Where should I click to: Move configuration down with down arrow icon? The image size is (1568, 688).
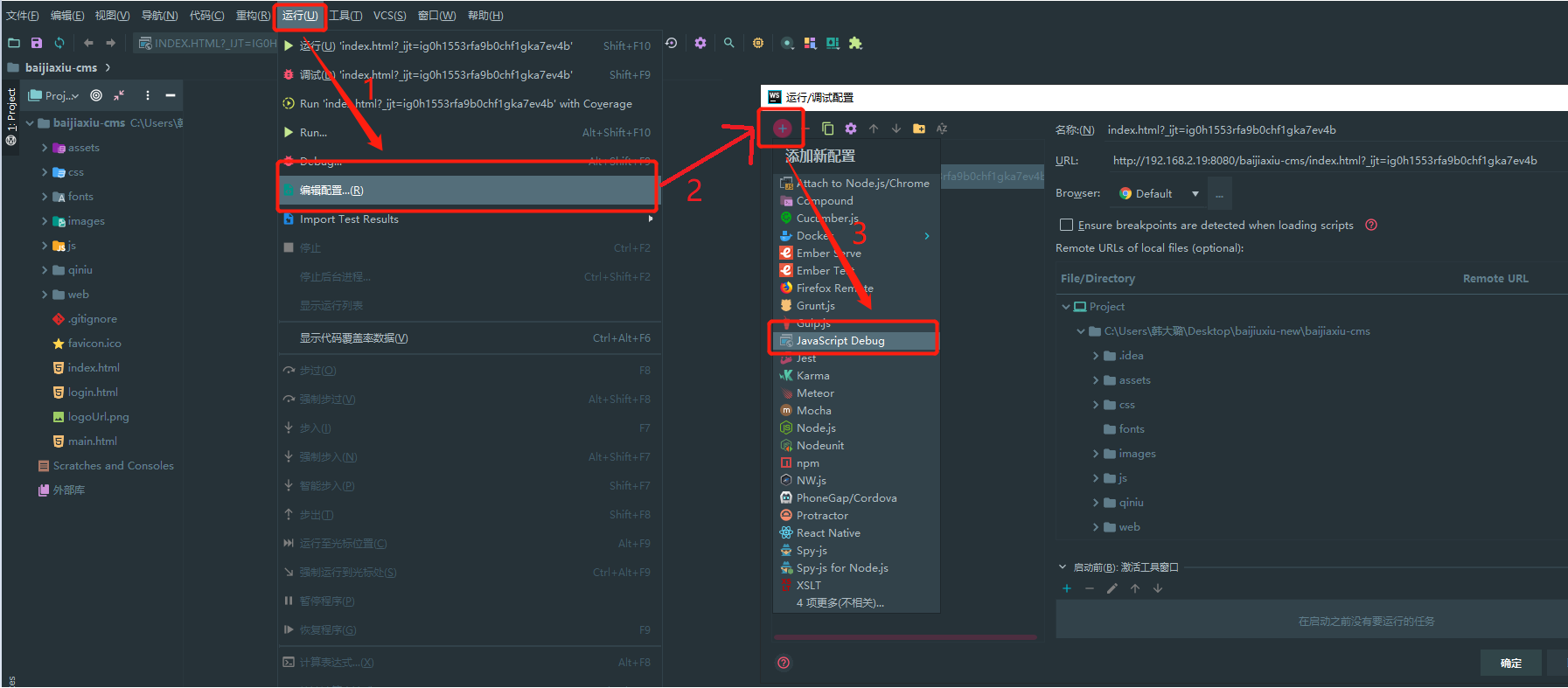click(x=896, y=129)
